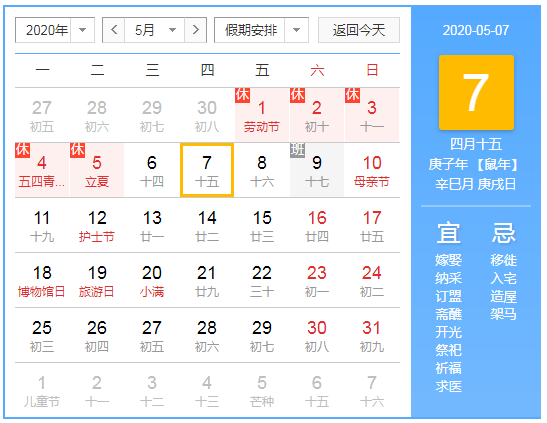The image size is (547, 423).
Task: Select June 4 十三
Action: [x=207, y=391]
